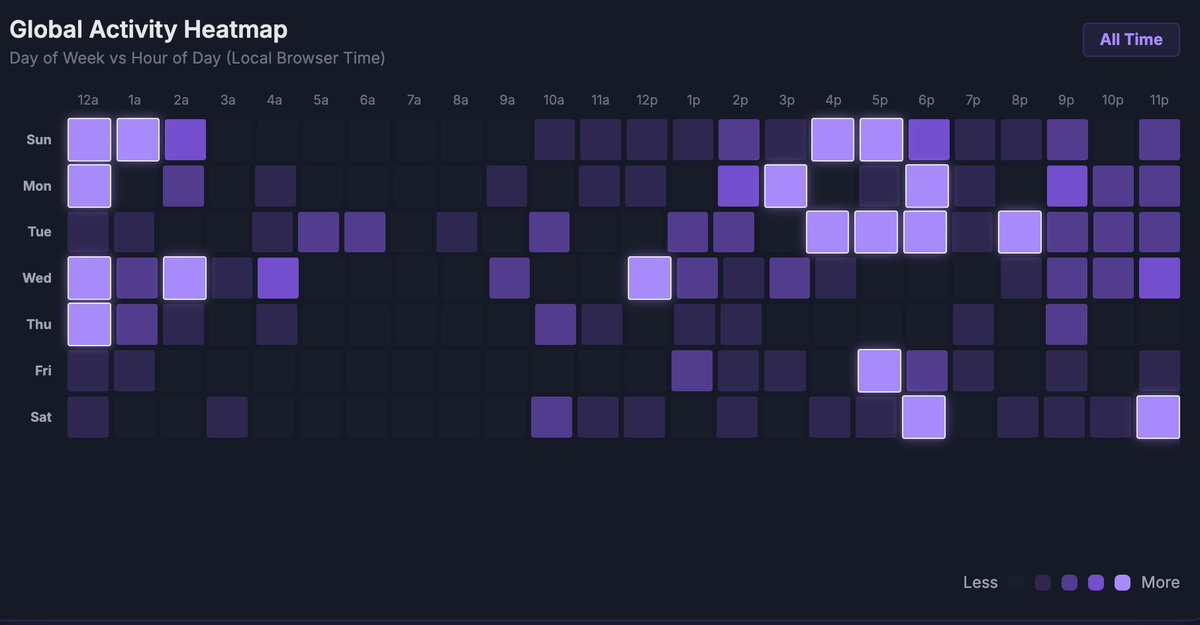Click the middle legend swatch
The height and width of the screenshot is (625, 1200).
(x=1070, y=583)
